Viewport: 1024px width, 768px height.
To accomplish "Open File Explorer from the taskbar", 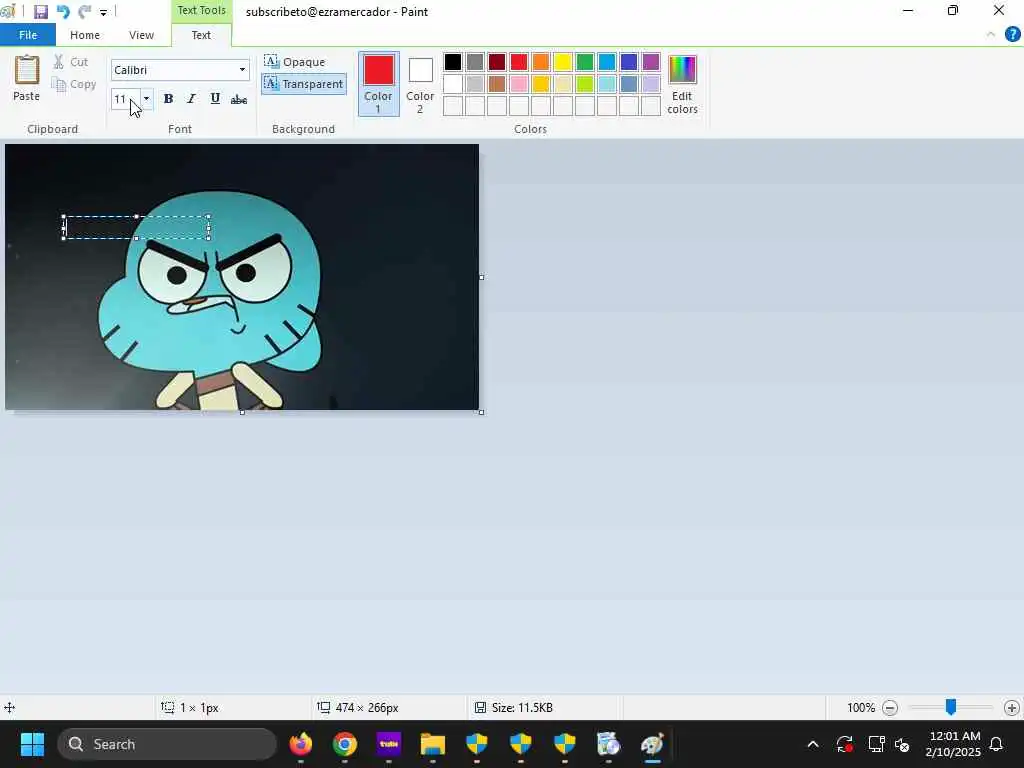I will click(x=432, y=744).
